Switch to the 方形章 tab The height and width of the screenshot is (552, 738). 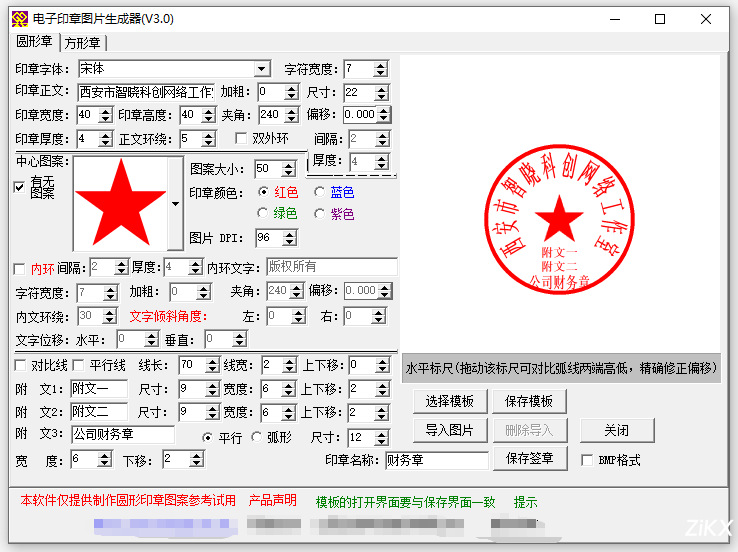click(82, 43)
